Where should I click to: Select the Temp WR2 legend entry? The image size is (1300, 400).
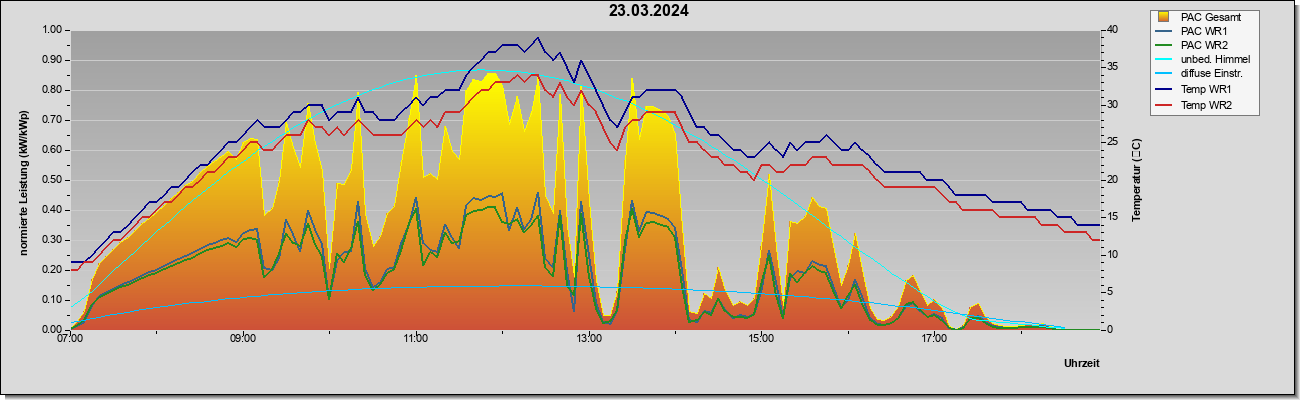pyautogui.click(x=1207, y=104)
